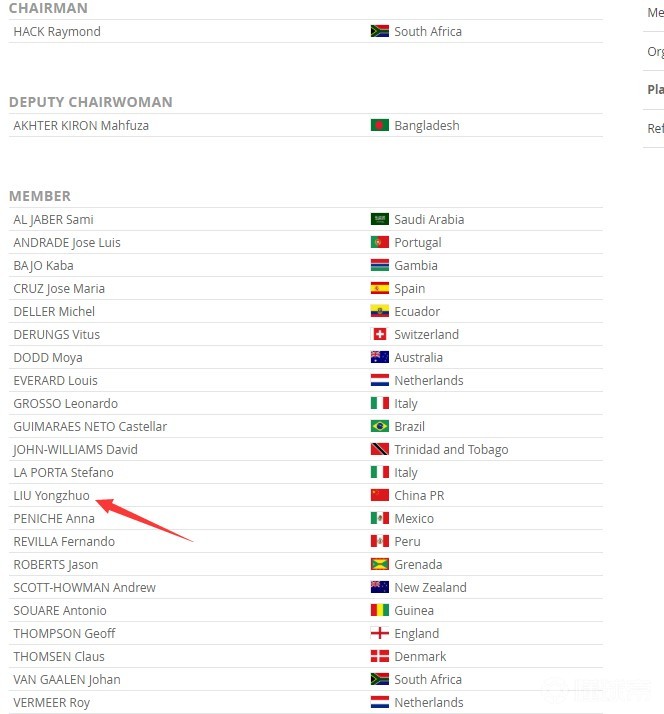Image resolution: width=664 pixels, height=714 pixels.
Task: Click member name THOMPSON Geoff
Action: [64, 634]
